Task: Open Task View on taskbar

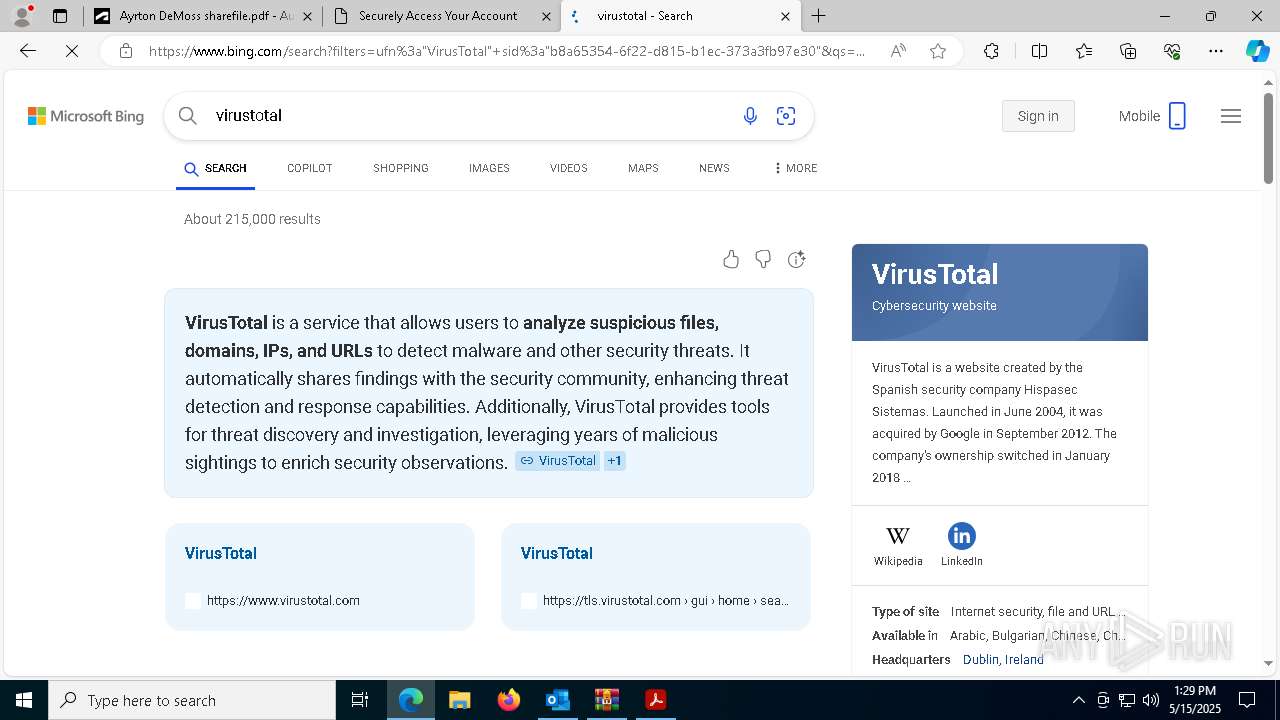Action: [x=360, y=700]
